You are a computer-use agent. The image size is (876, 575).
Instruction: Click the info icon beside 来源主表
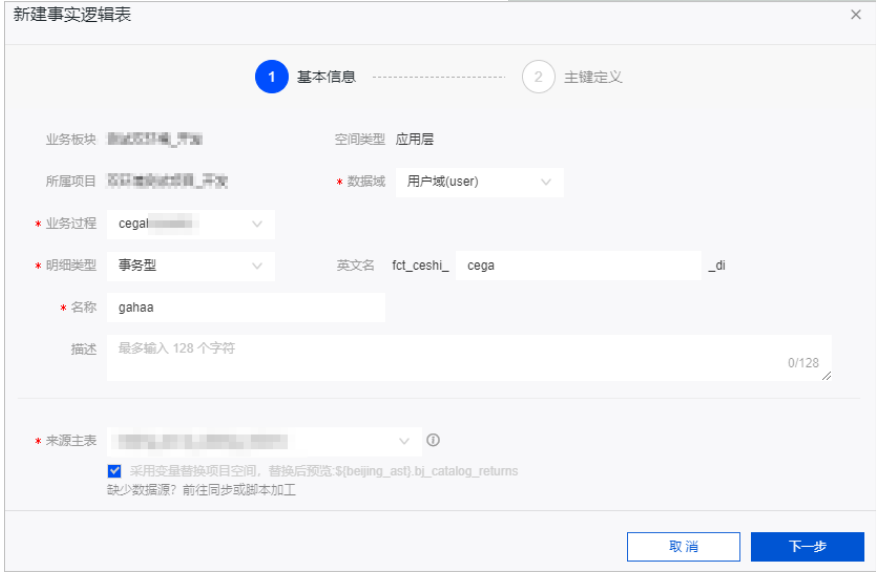coord(433,440)
